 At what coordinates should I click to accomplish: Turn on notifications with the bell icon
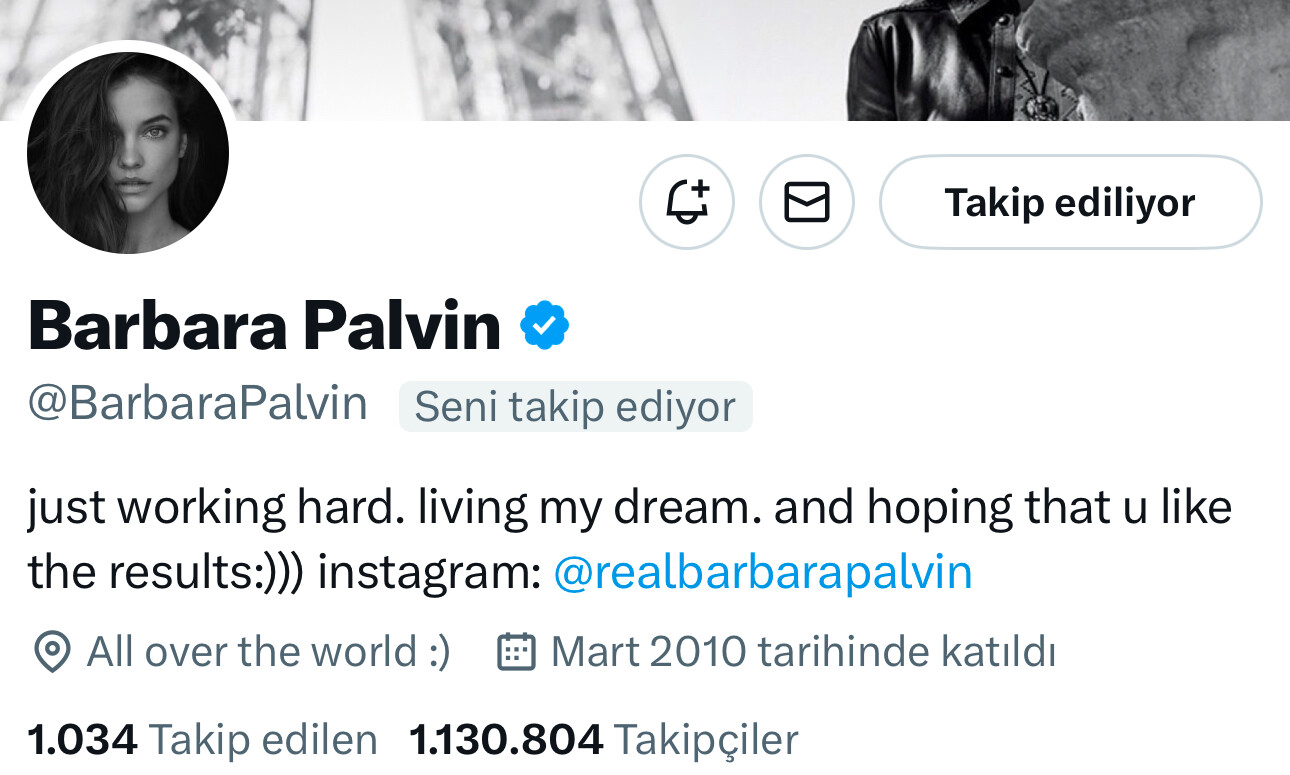[x=687, y=202]
